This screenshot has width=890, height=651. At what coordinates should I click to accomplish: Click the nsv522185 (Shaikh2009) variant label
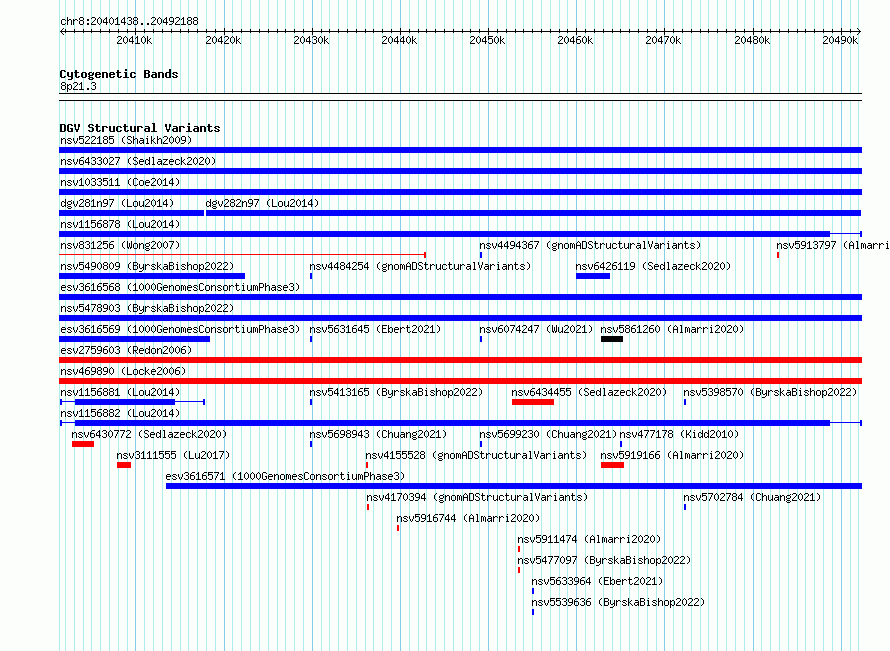click(x=126, y=140)
